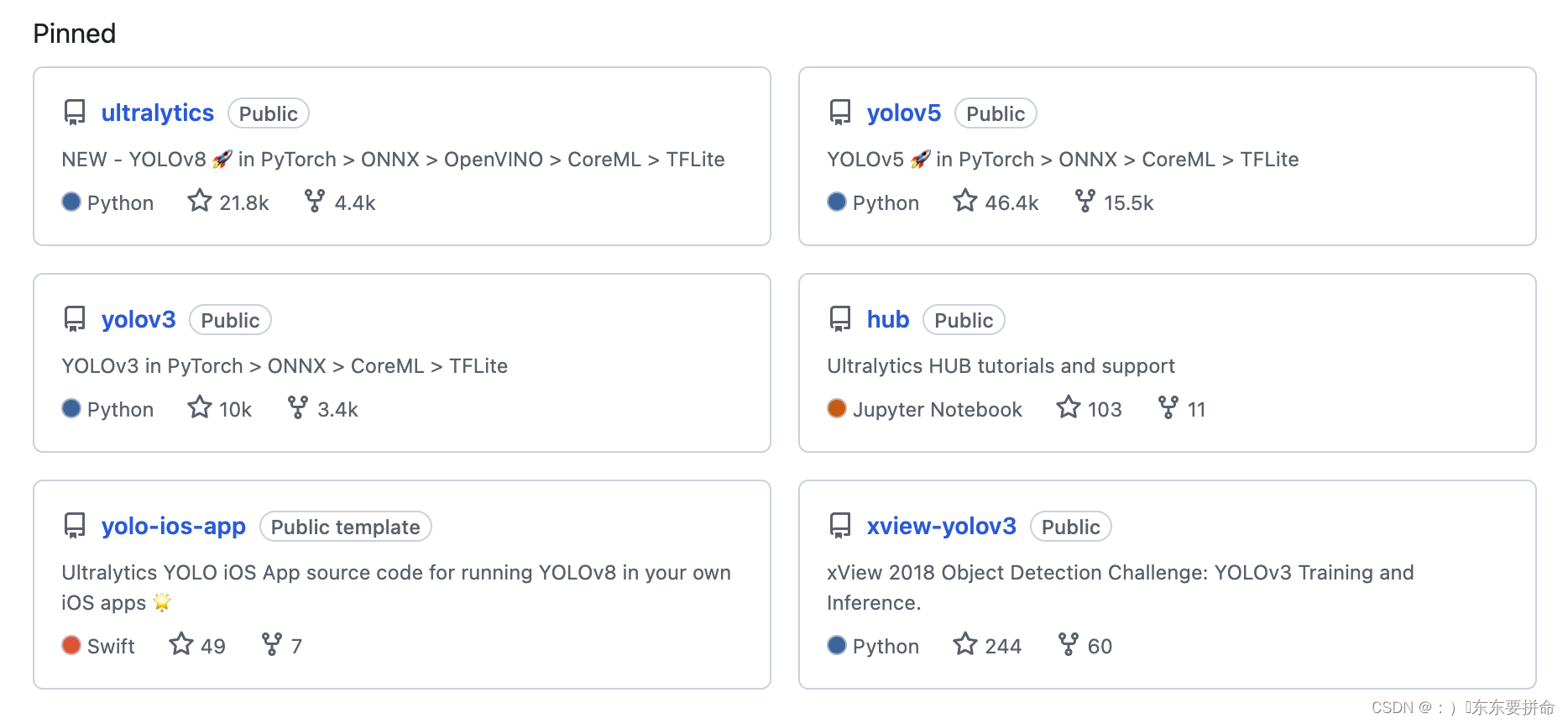Click the 'YOLOv3 in PyTorch' description text
Screen dimensions: 1568x724
(x=285, y=366)
